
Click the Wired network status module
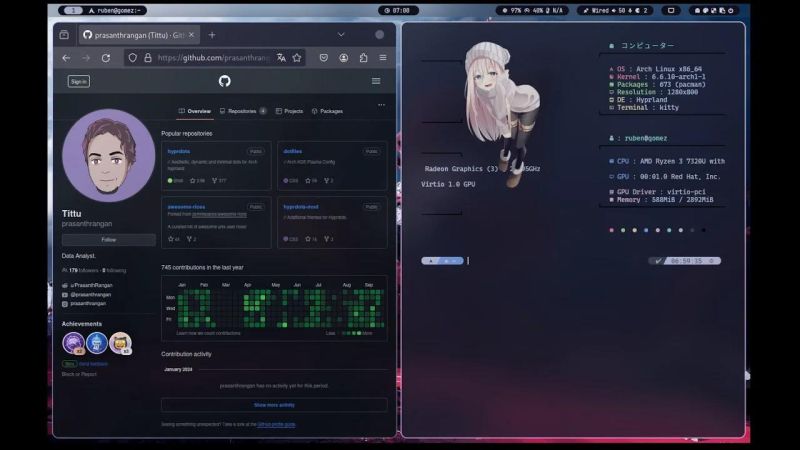(x=615, y=10)
